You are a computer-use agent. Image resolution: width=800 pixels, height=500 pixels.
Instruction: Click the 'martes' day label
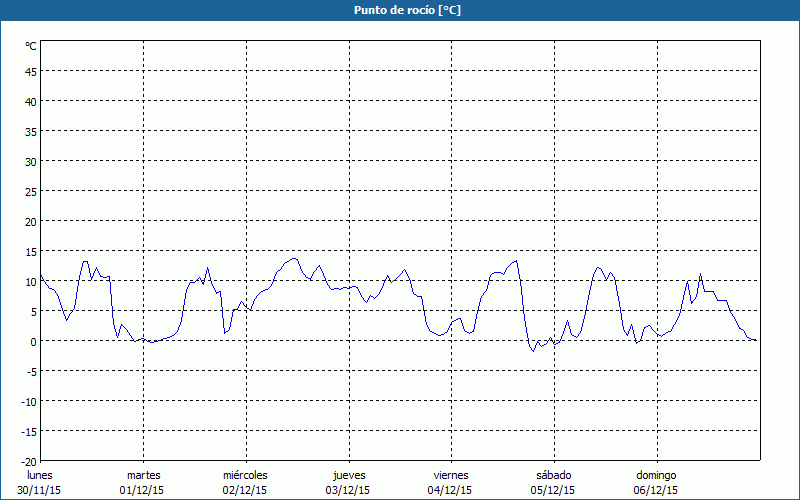(143, 475)
